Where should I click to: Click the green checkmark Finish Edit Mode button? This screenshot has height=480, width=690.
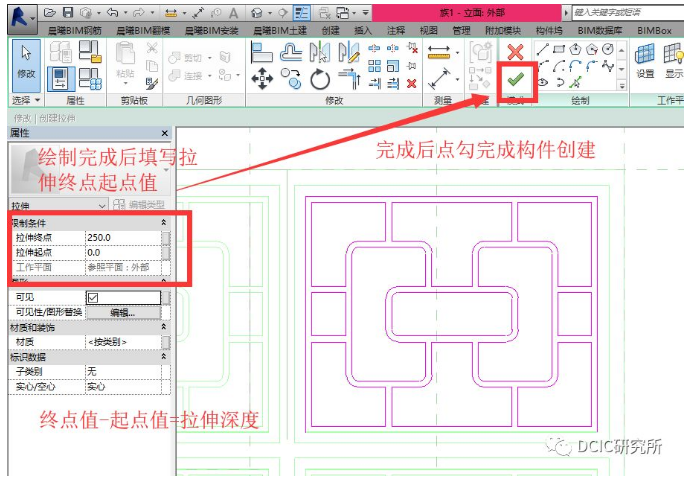point(515,79)
